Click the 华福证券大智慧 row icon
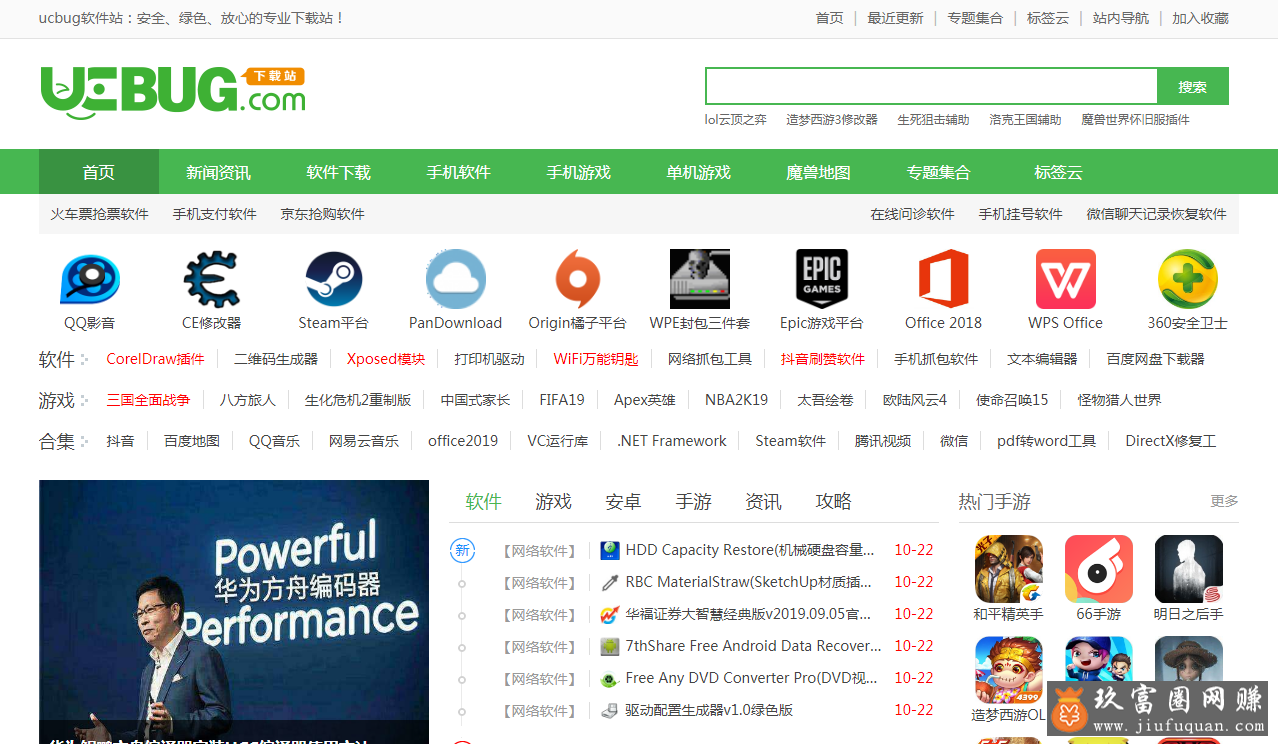 point(609,615)
